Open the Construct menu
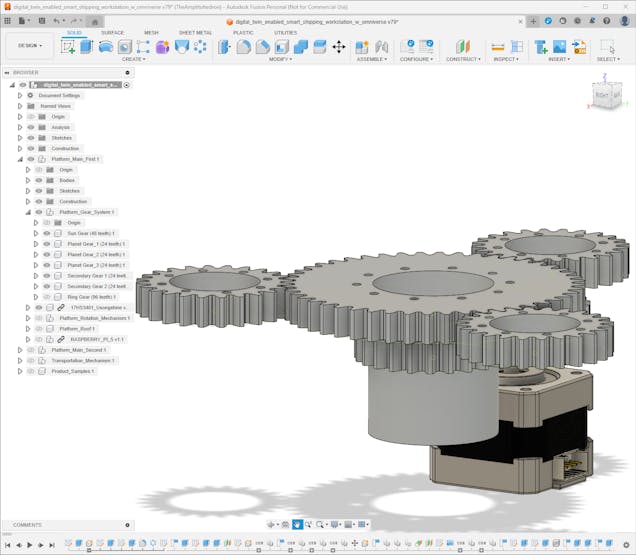This screenshot has height=555, width=636. [x=462, y=59]
